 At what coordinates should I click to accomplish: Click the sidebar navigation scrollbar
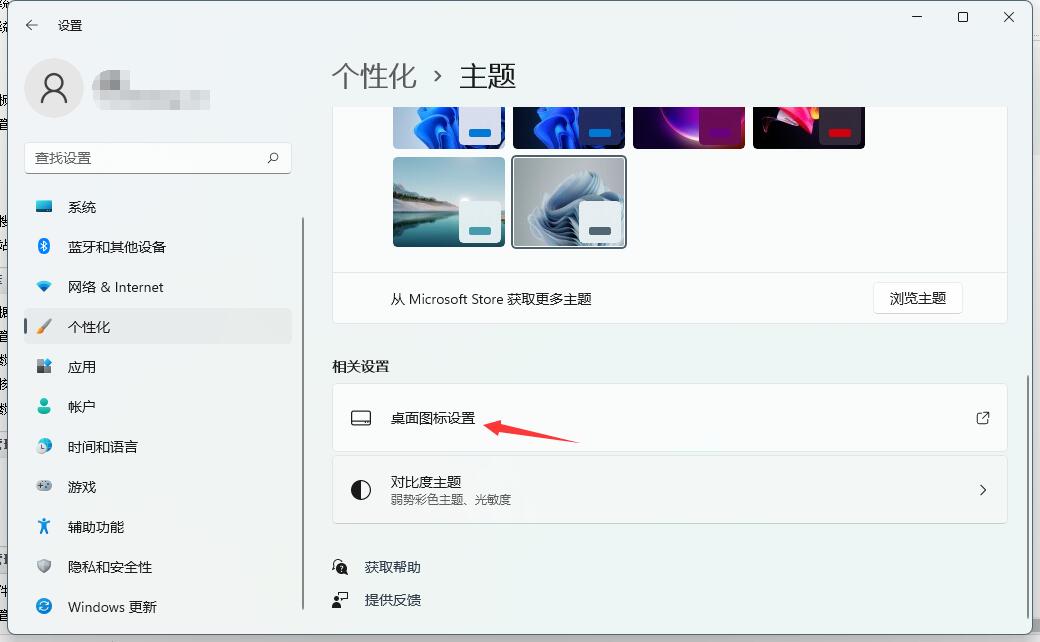coord(302,413)
